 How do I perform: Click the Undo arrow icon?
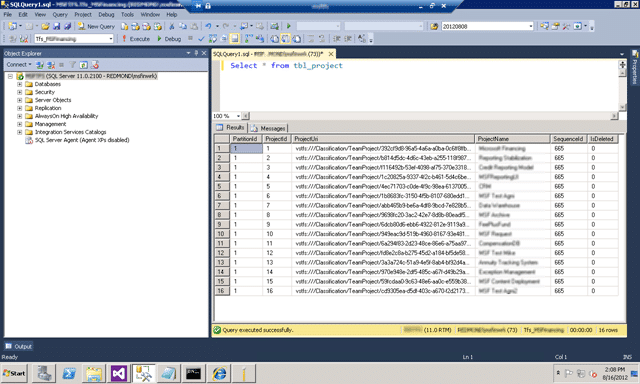pos(208,27)
